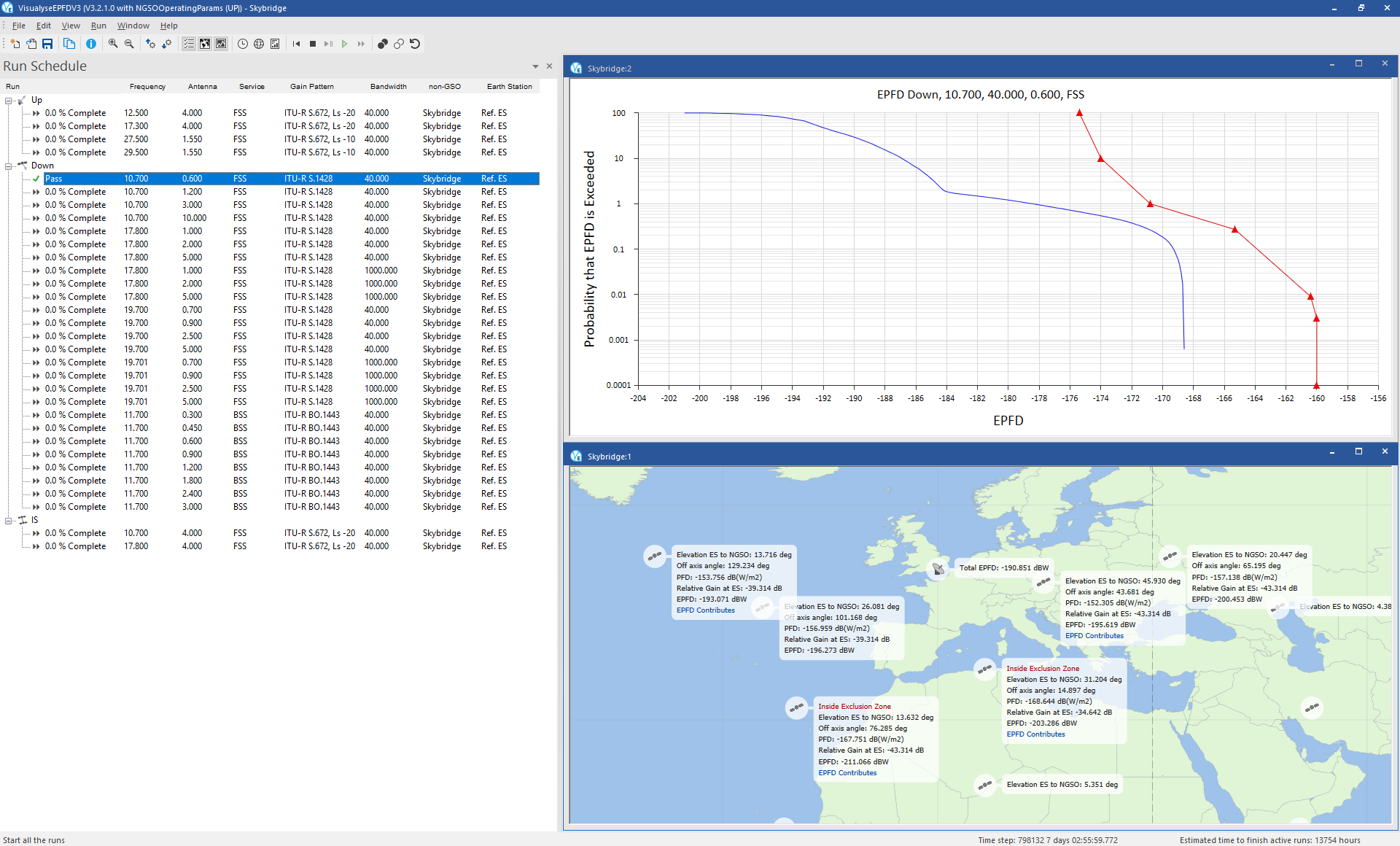Click EPFD Contributes link under -193.071 dBW
Image resolution: width=1400 pixels, height=846 pixels.
[x=705, y=610]
